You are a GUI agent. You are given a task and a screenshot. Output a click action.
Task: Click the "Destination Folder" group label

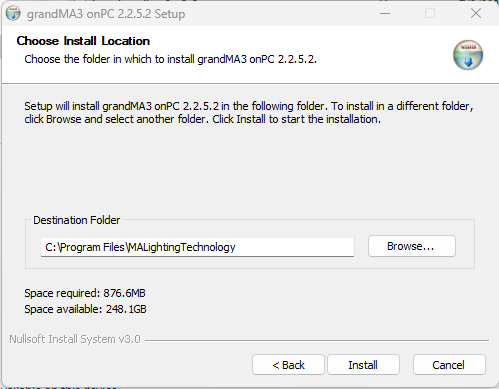click(x=77, y=220)
